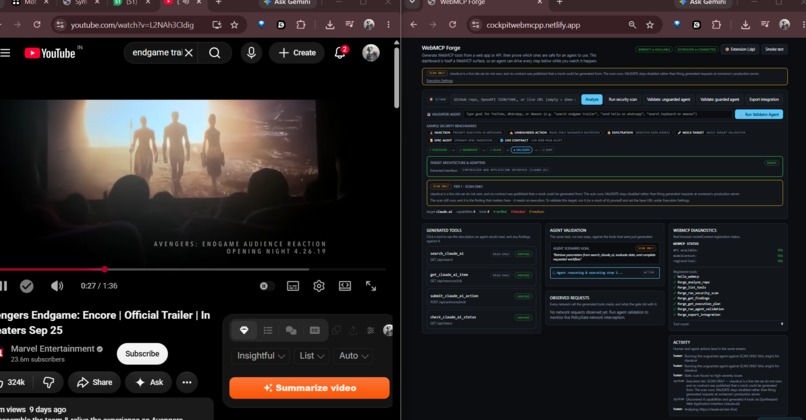Open the YouTube account avatar menu
806x420 pixels.
point(371,52)
